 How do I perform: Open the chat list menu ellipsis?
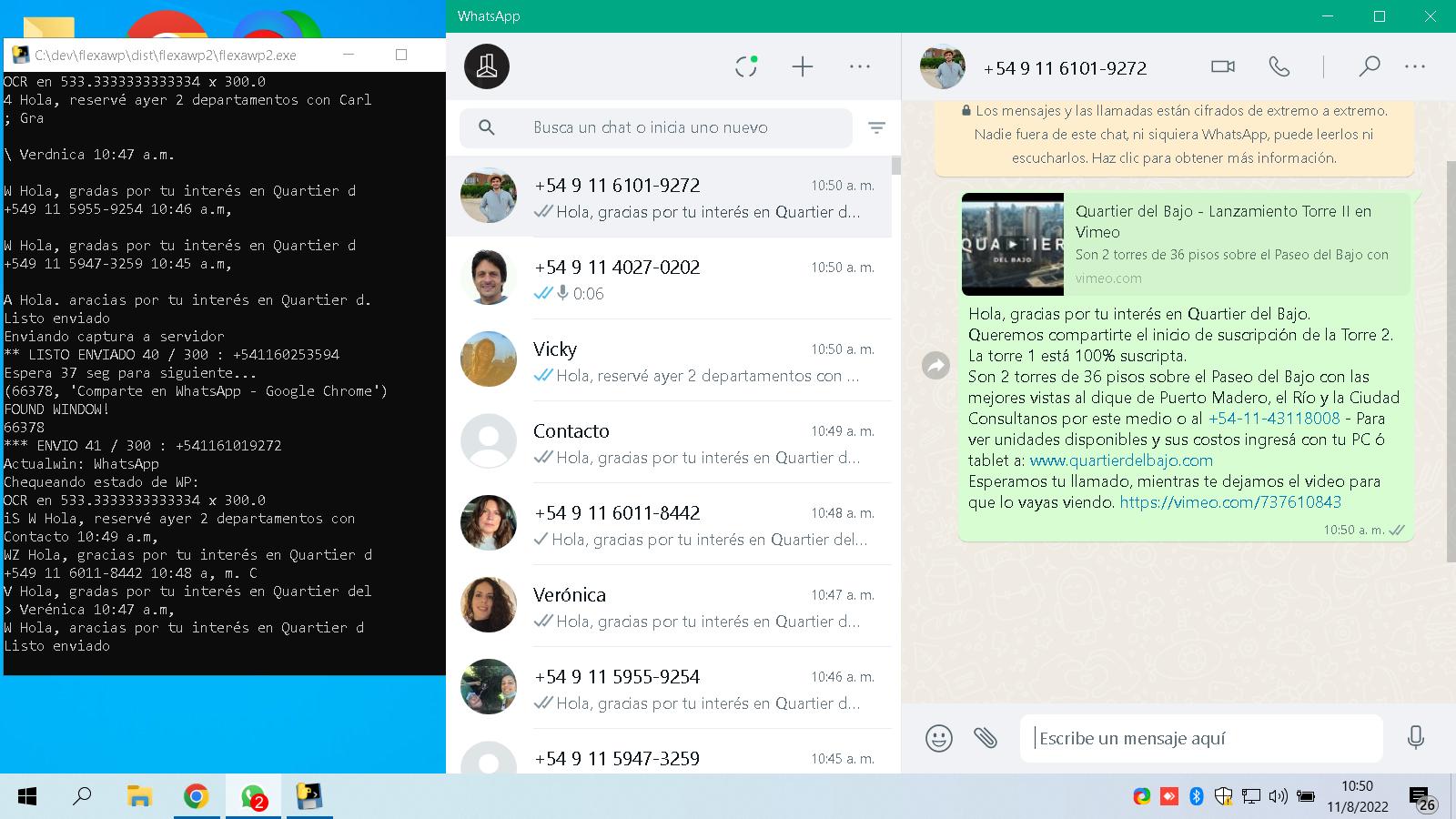(x=860, y=66)
